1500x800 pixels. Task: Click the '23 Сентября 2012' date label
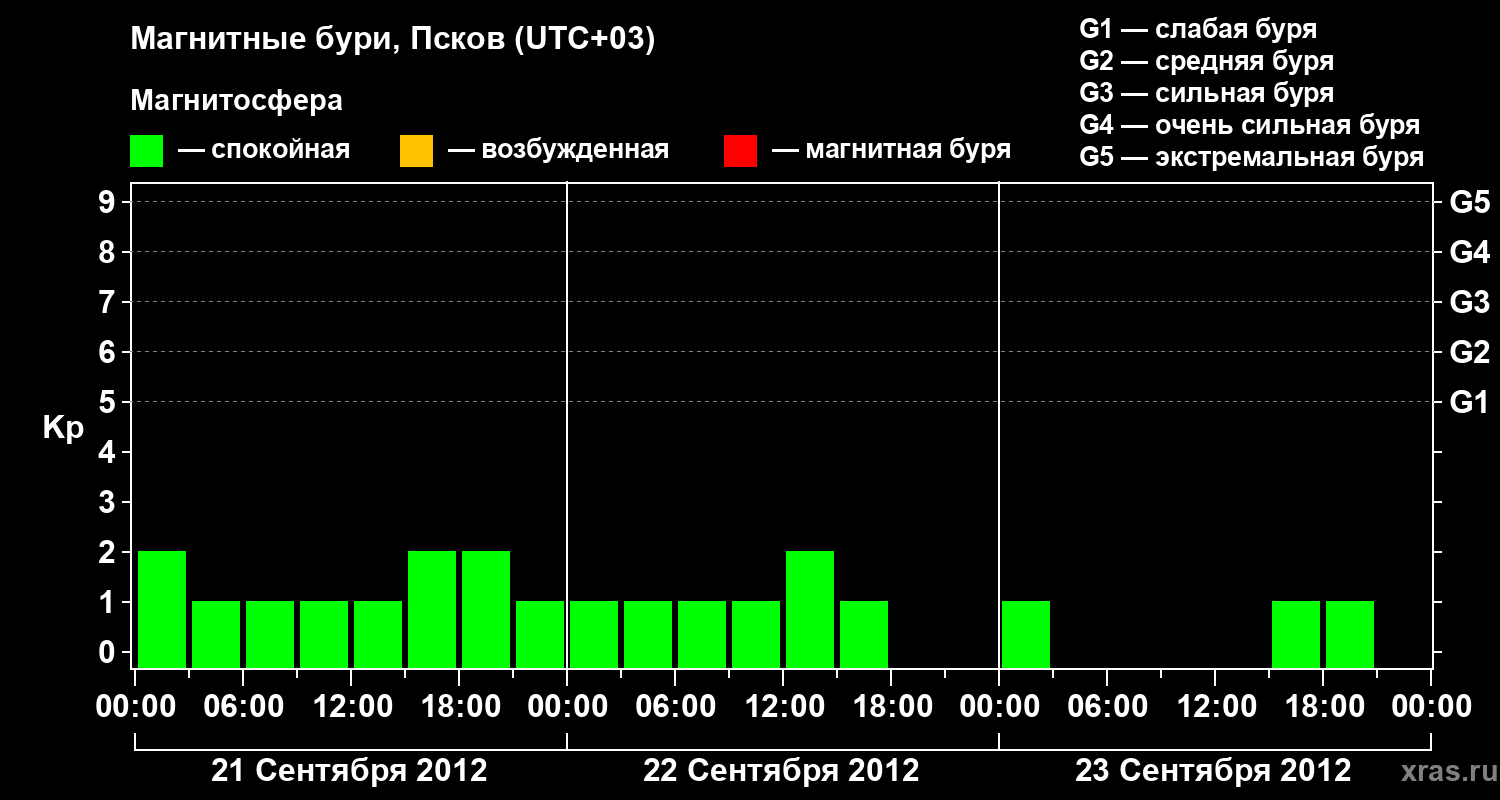tap(1213, 771)
